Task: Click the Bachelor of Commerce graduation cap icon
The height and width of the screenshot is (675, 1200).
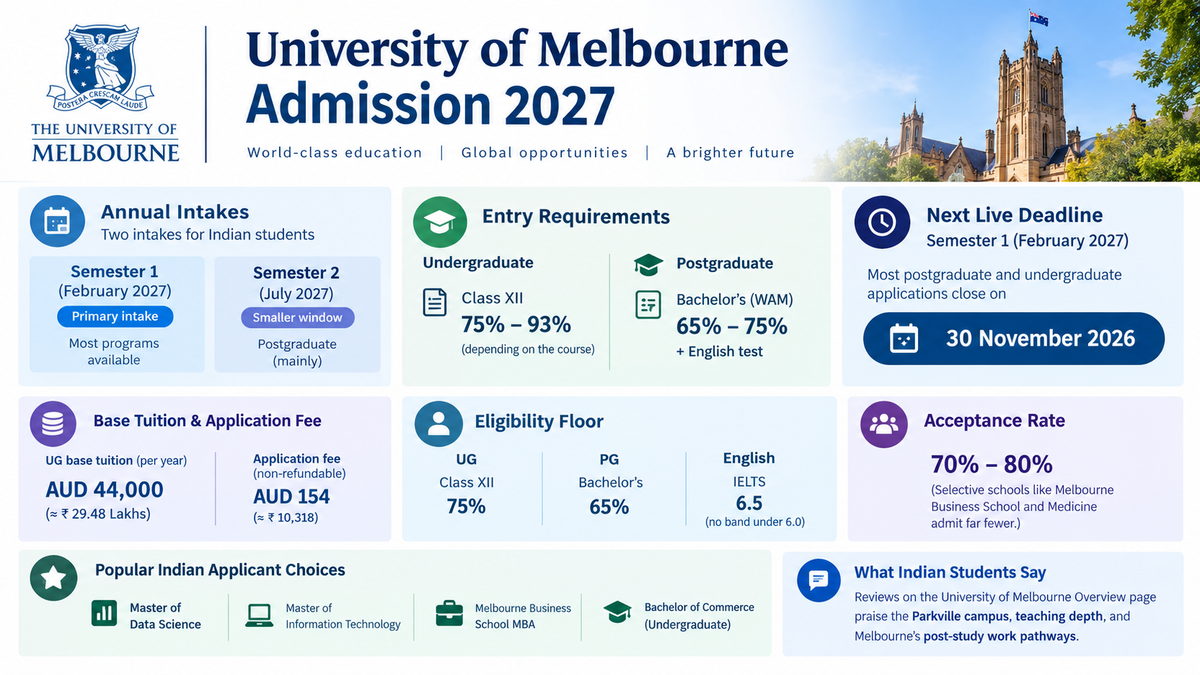Action: coord(618,613)
